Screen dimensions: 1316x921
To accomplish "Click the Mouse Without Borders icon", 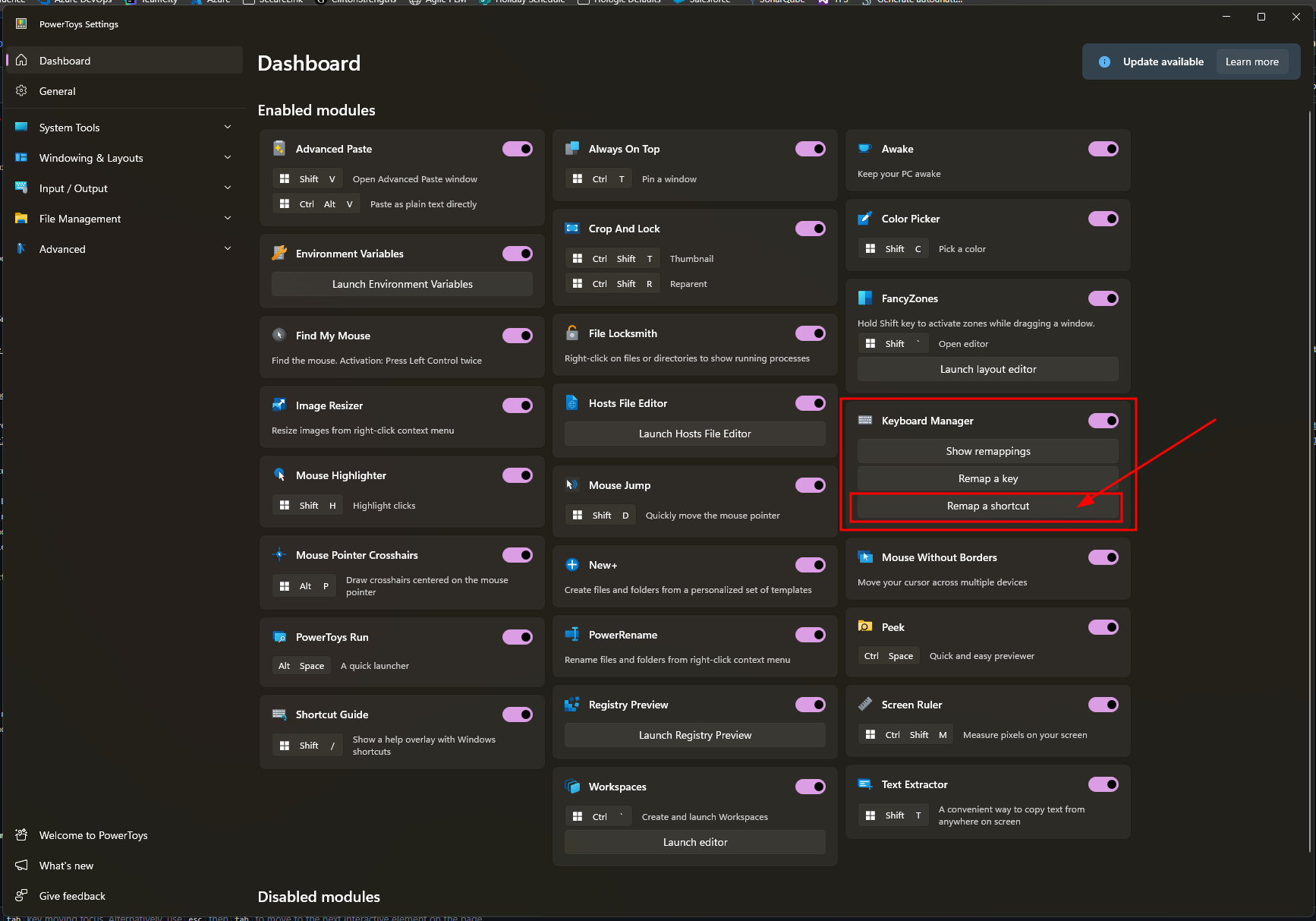I will tap(865, 557).
